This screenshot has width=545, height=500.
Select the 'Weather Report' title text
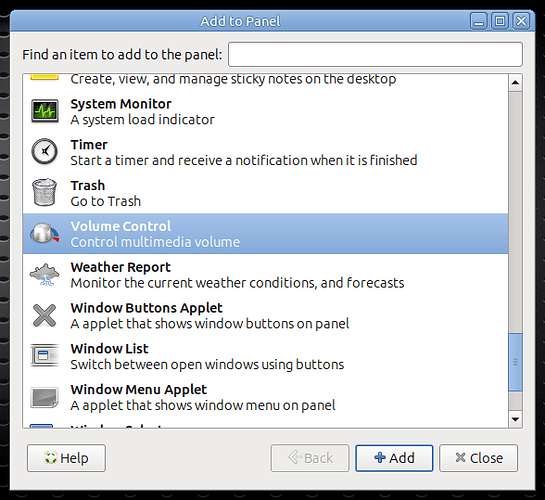(121, 267)
